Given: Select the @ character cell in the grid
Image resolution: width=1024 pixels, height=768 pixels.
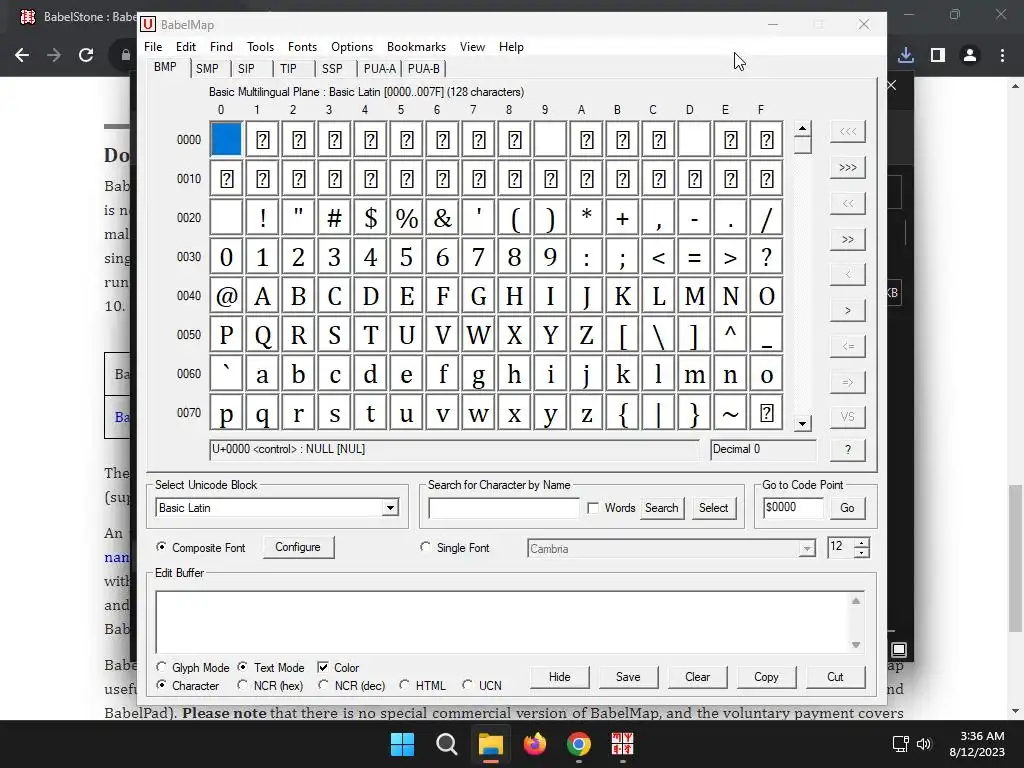Looking at the screenshot, I should click(x=227, y=296).
